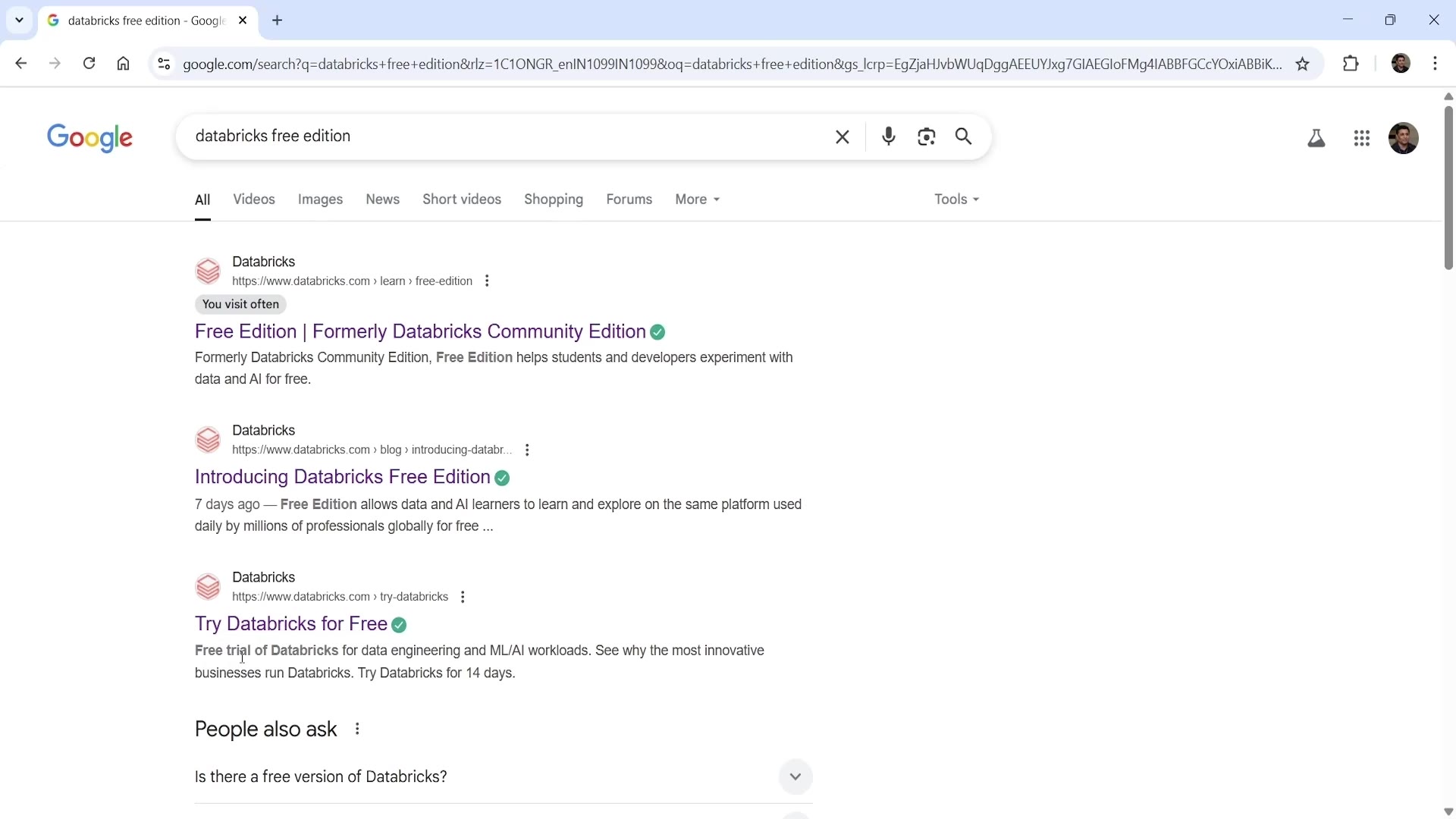Open the browser home page
The width and height of the screenshot is (1456, 819).
point(124,64)
